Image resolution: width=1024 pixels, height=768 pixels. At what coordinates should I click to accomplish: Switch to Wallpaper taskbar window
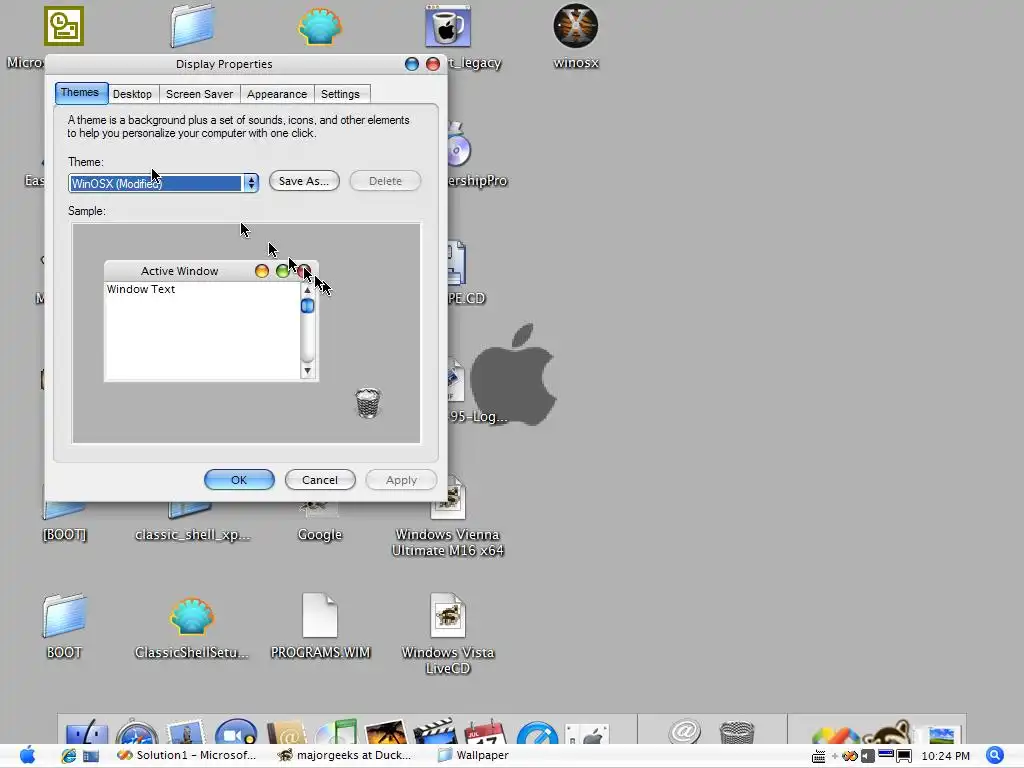[474, 755]
